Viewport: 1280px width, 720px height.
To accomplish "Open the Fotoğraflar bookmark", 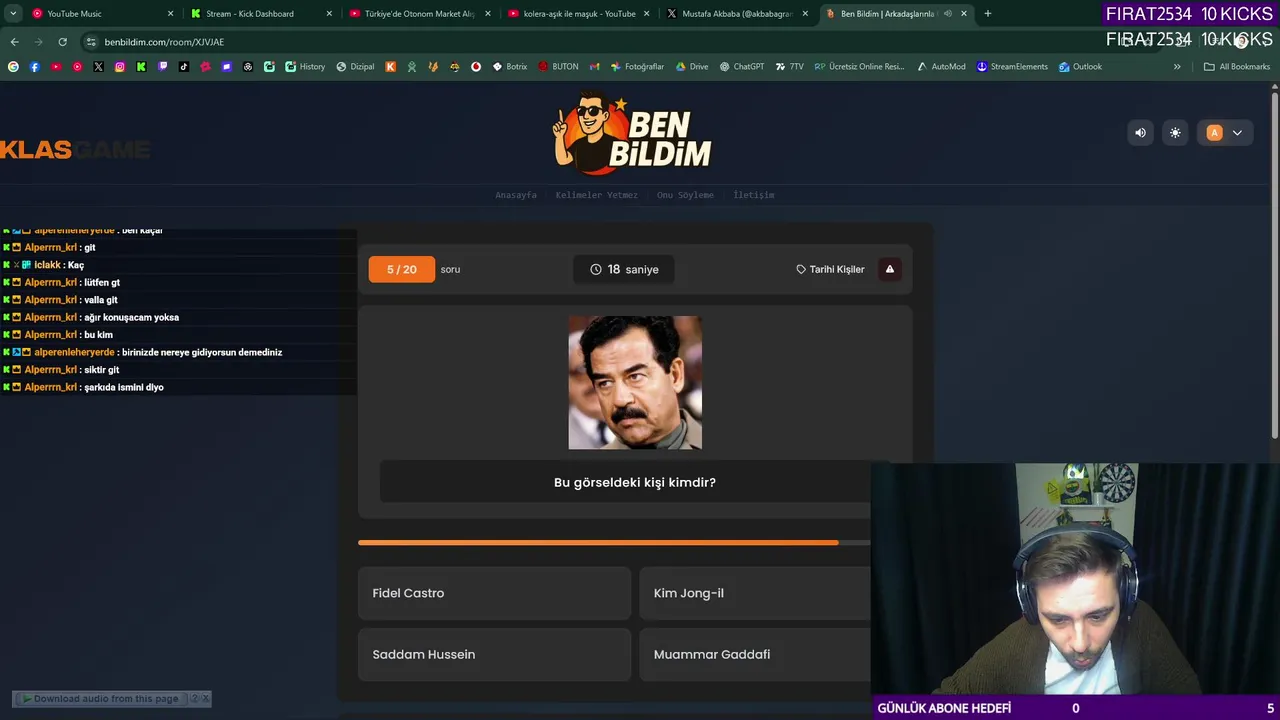I will 637,67.
